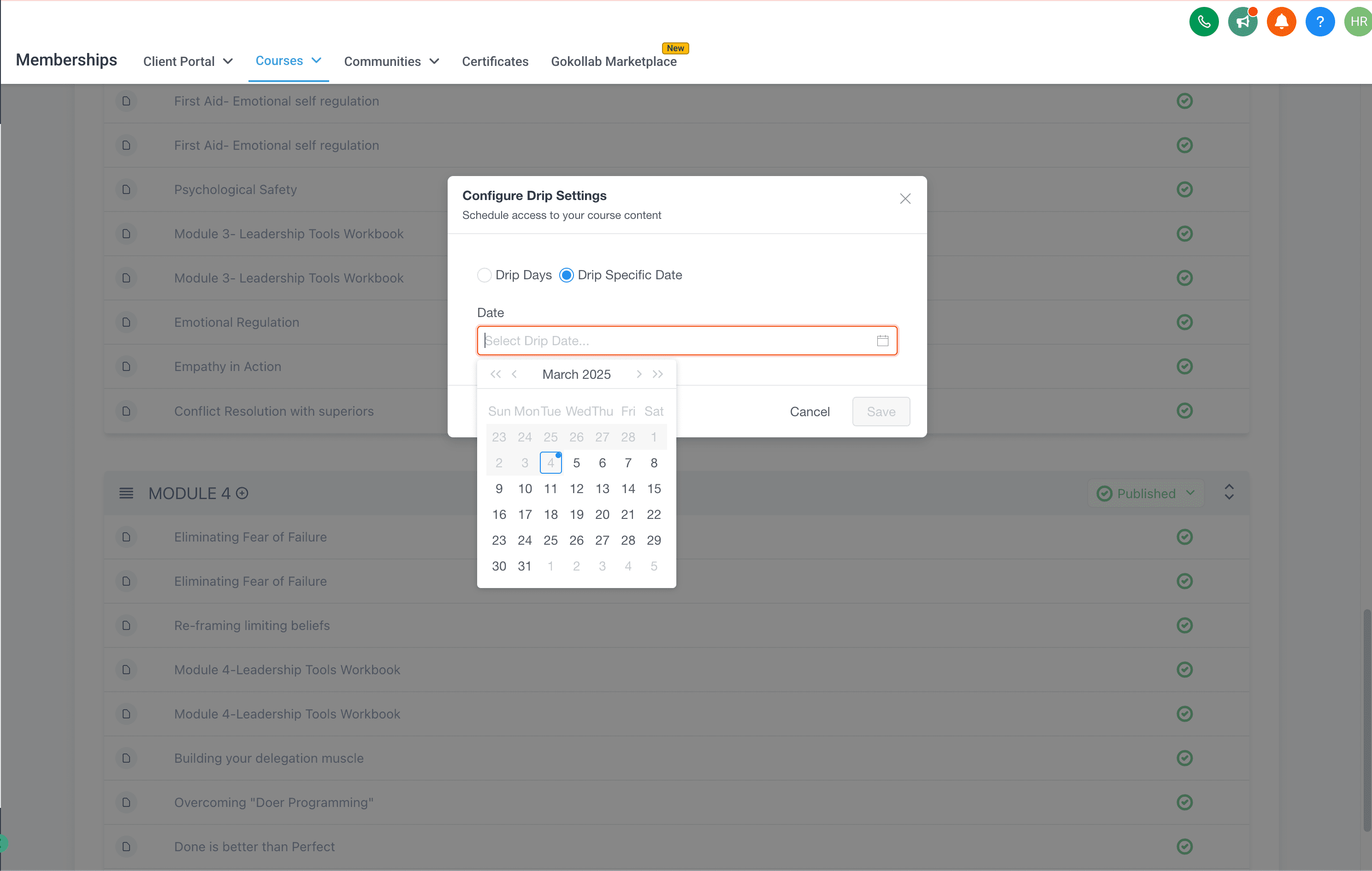Open Conflict Resolution with superiors lesson
This screenshot has width=1372, height=871.
[273, 411]
